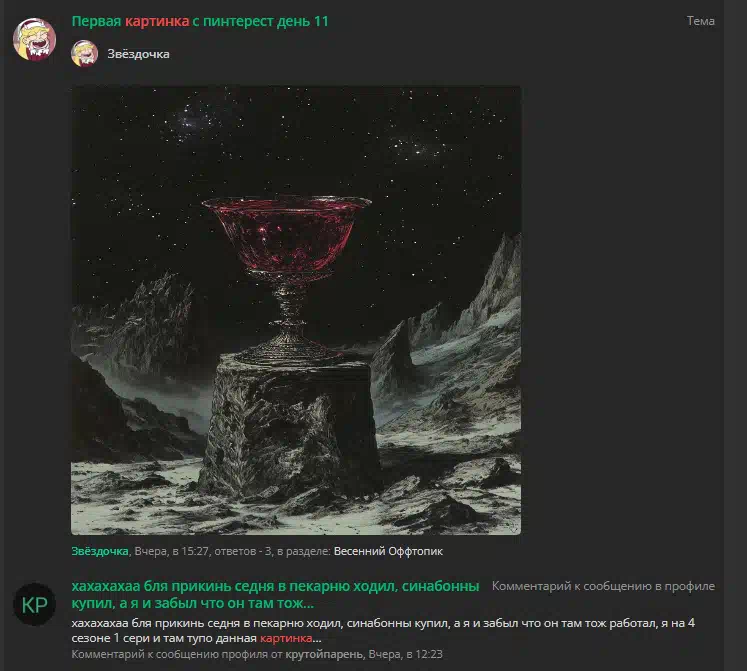Viewport: 747px width, 671px height.
Task: Click the highlighted red 'картинка' word in comment snippet
Action: click(x=286, y=638)
